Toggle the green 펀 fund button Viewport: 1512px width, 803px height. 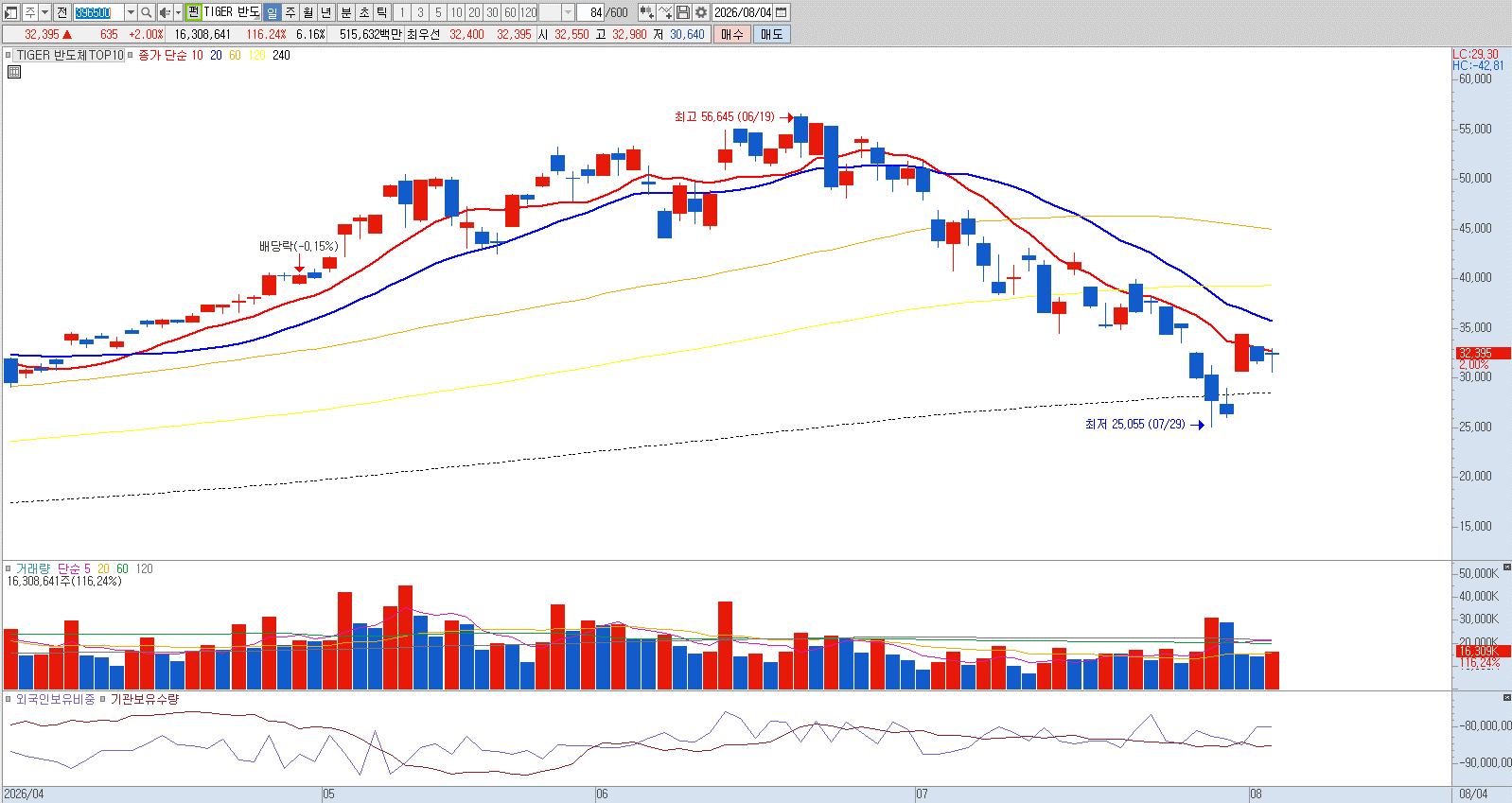tap(193, 12)
